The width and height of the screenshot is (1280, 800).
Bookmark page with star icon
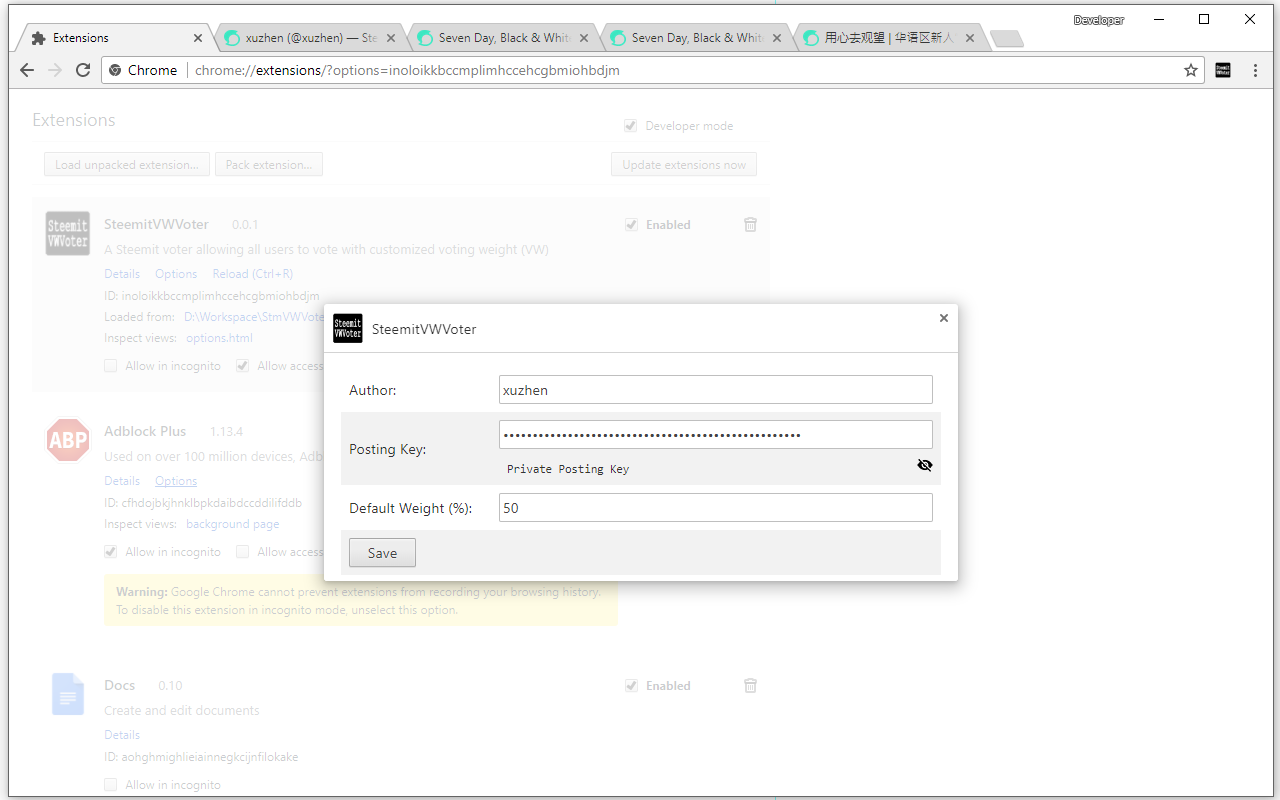(1191, 70)
